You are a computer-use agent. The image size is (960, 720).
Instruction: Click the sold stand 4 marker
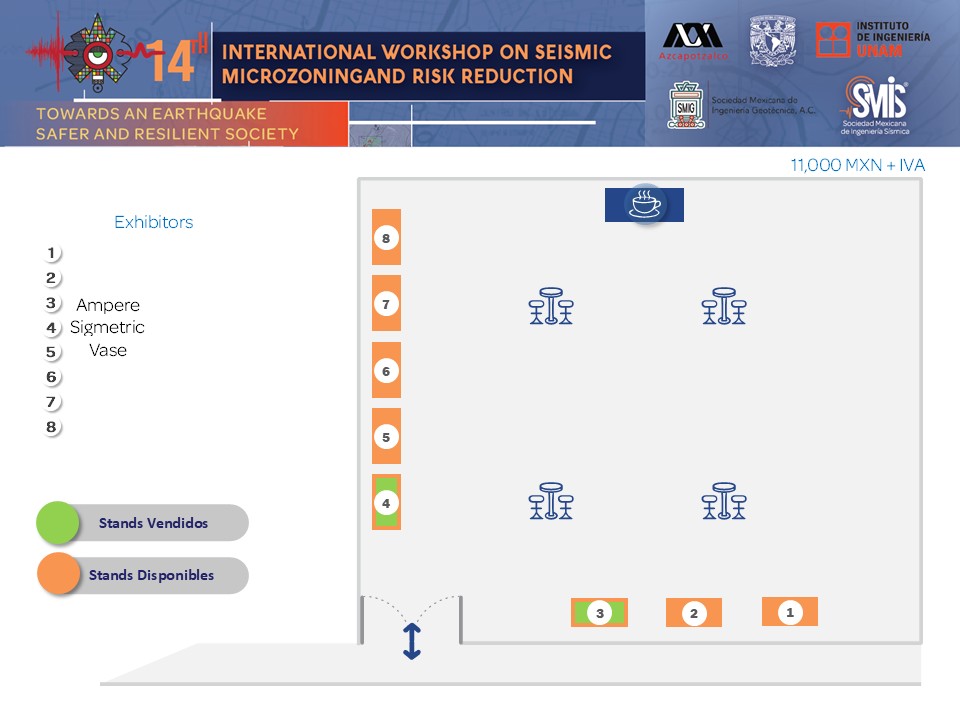(x=386, y=503)
